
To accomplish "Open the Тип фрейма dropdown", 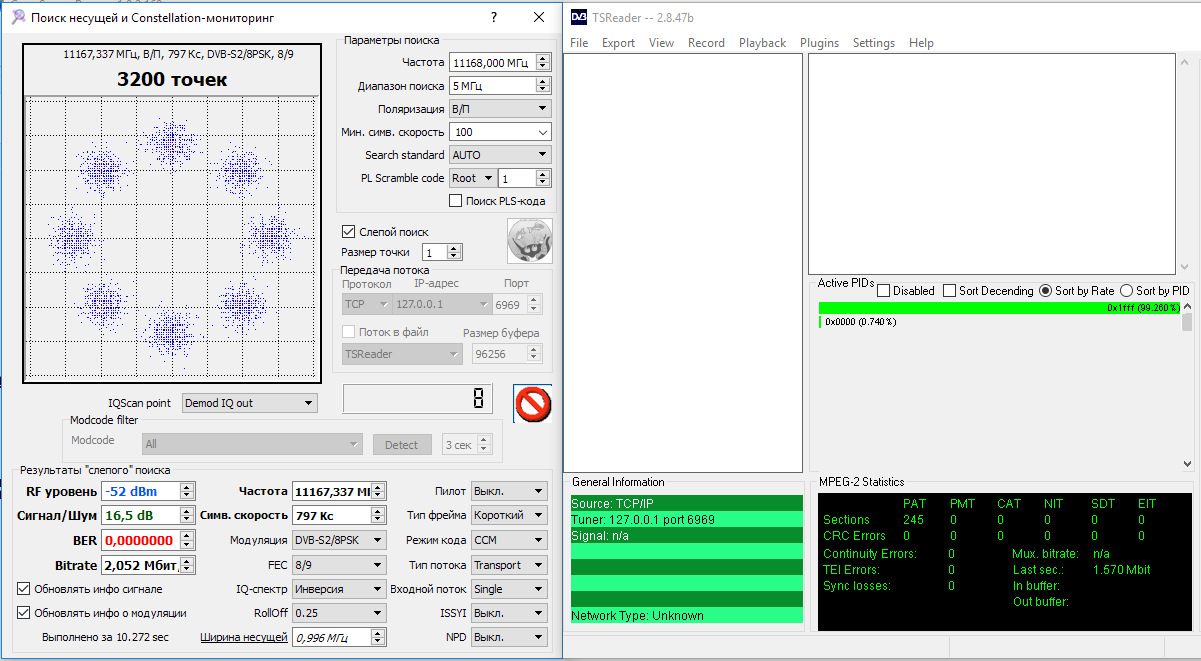I will pyautogui.click(x=509, y=515).
